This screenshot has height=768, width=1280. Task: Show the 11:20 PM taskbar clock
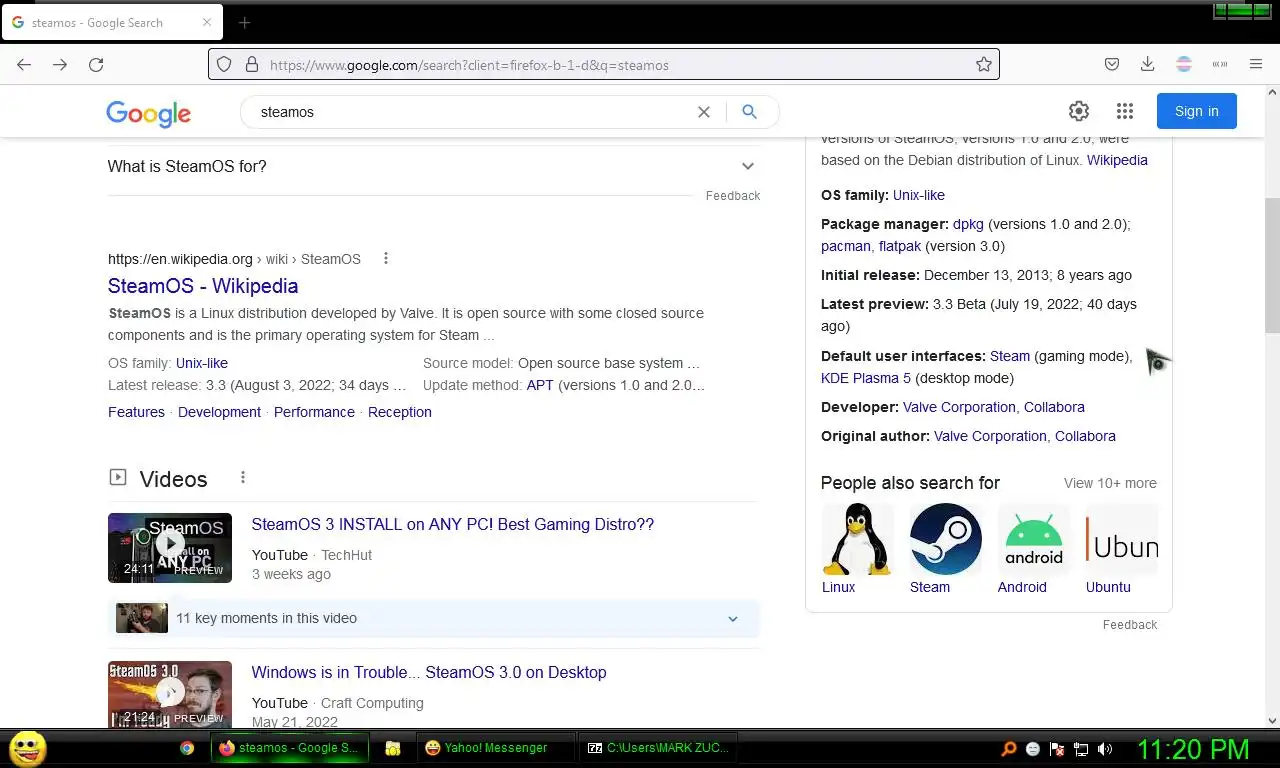1193,749
